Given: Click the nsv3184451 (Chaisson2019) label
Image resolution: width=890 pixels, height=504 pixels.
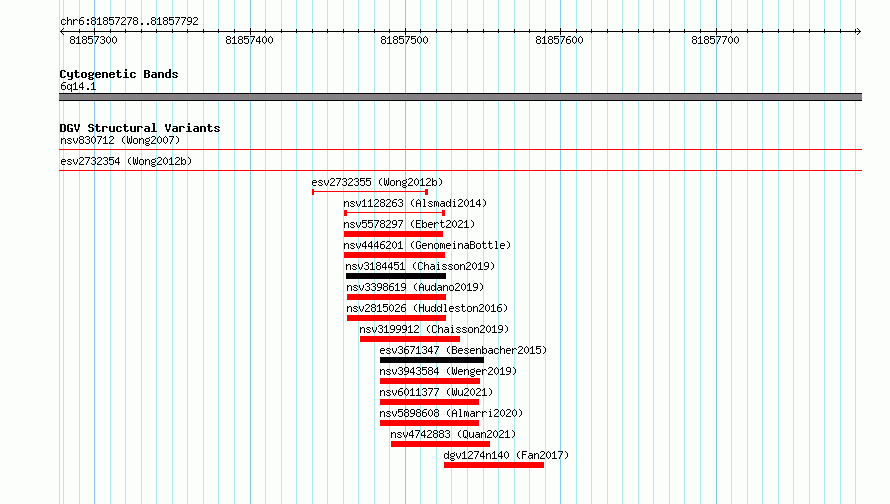Looking at the screenshot, I should pyautogui.click(x=420, y=266).
